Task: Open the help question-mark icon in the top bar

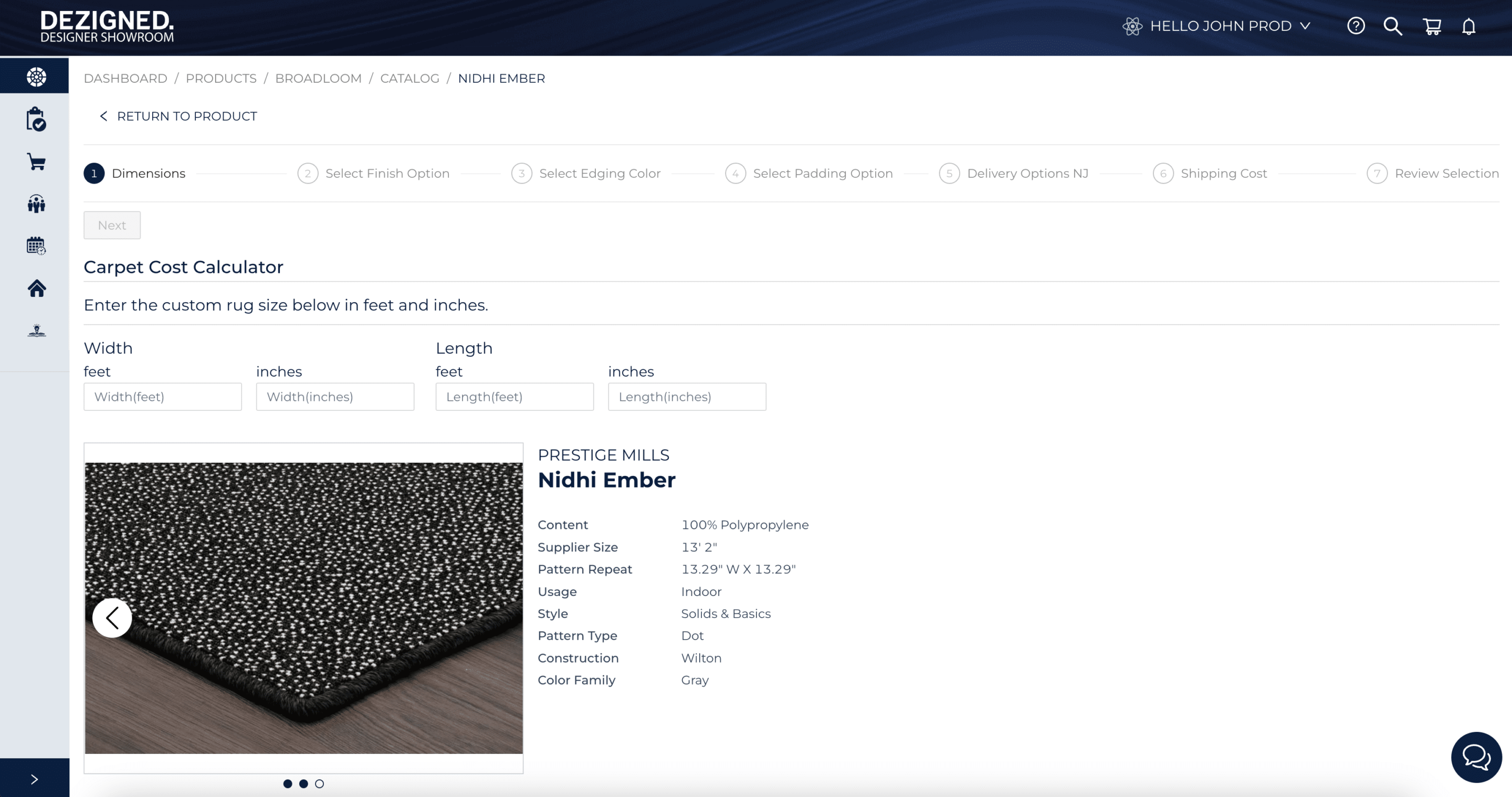Action: click(1357, 26)
